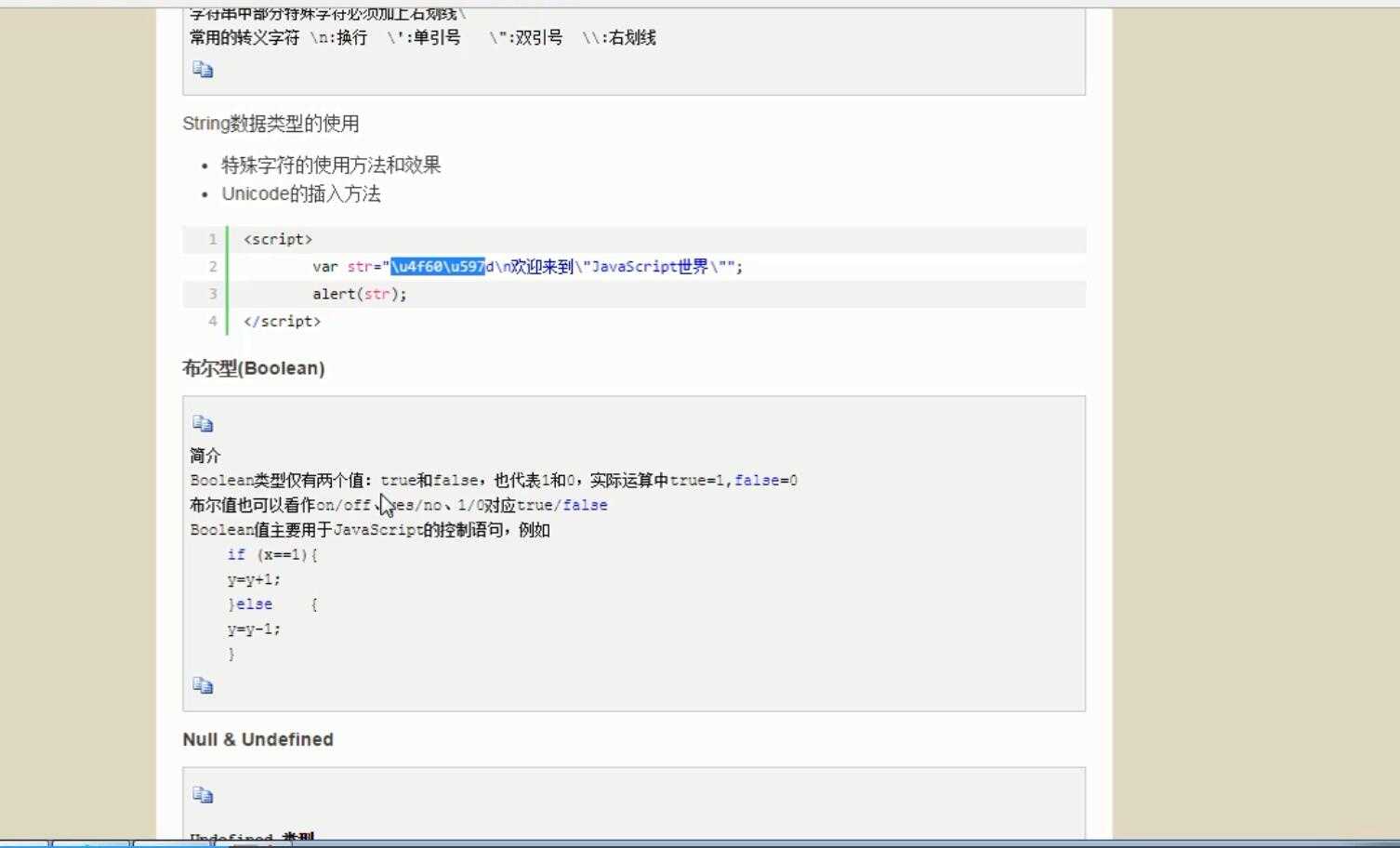Click the 布尔型(Boolean) heading
The image size is (1400, 848).
point(254,368)
